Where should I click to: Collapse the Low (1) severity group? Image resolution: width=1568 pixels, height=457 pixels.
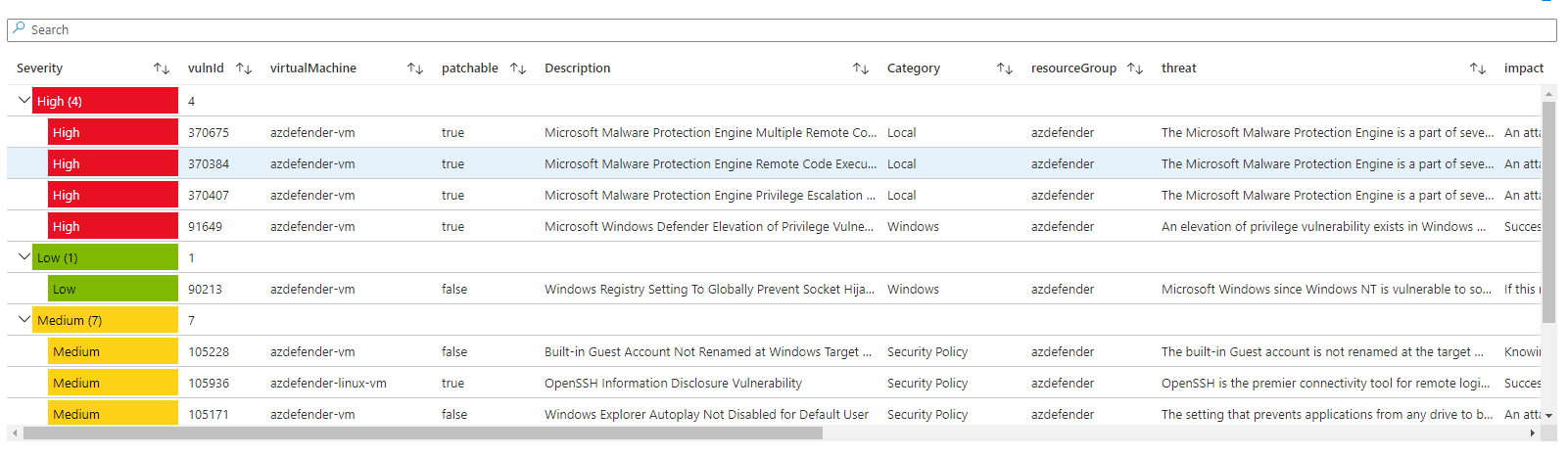point(24,257)
